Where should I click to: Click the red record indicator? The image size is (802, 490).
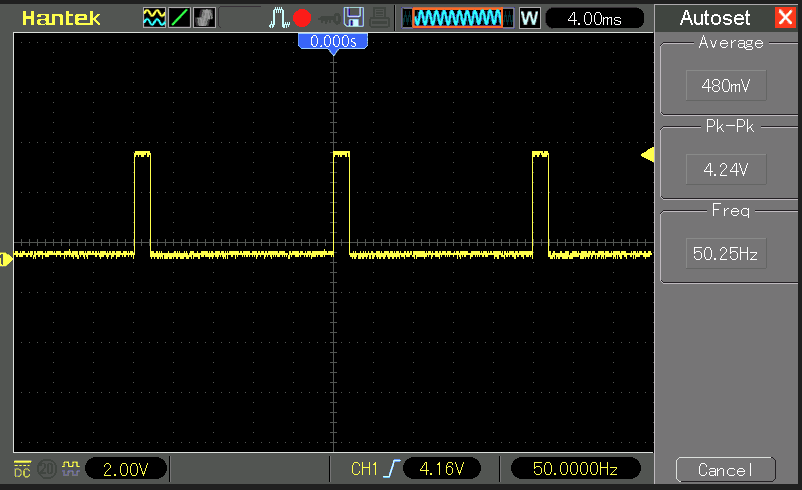coord(303,18)
